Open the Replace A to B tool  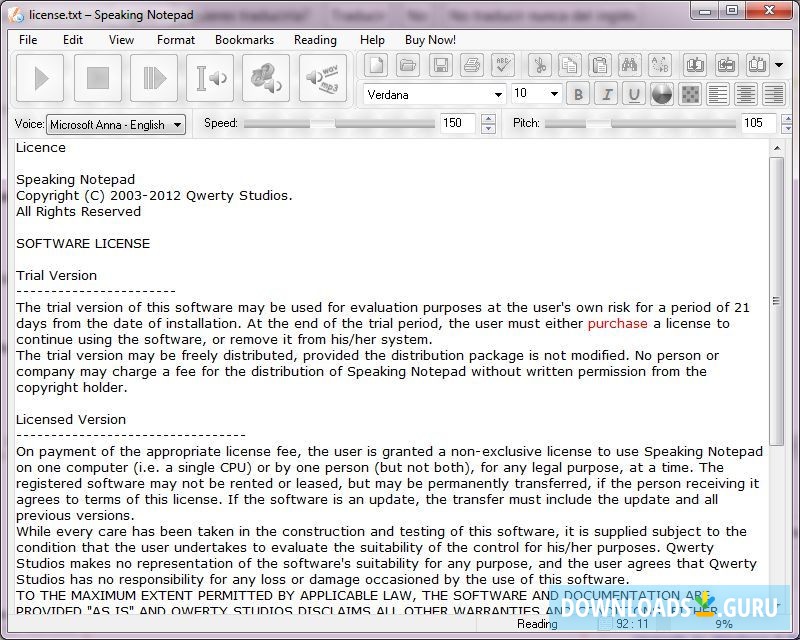(660, 65)
